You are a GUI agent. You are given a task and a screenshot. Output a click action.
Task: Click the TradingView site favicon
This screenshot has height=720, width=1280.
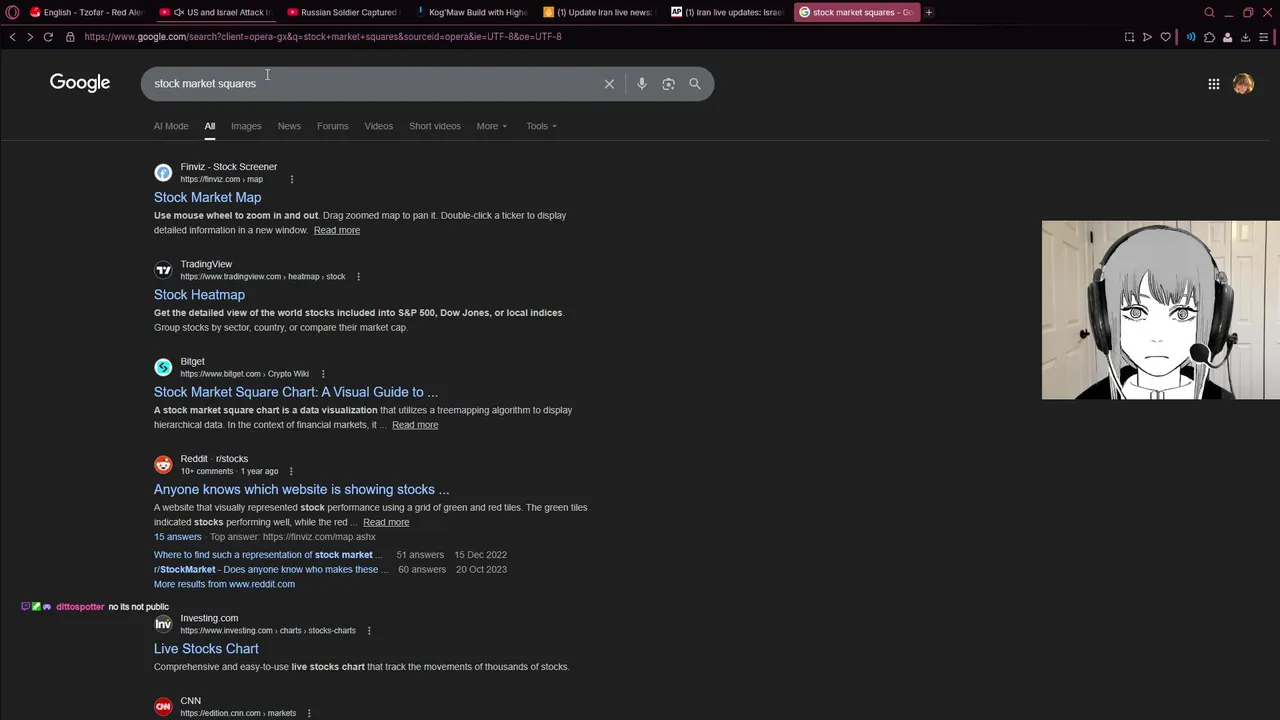[x=163, y=270]
